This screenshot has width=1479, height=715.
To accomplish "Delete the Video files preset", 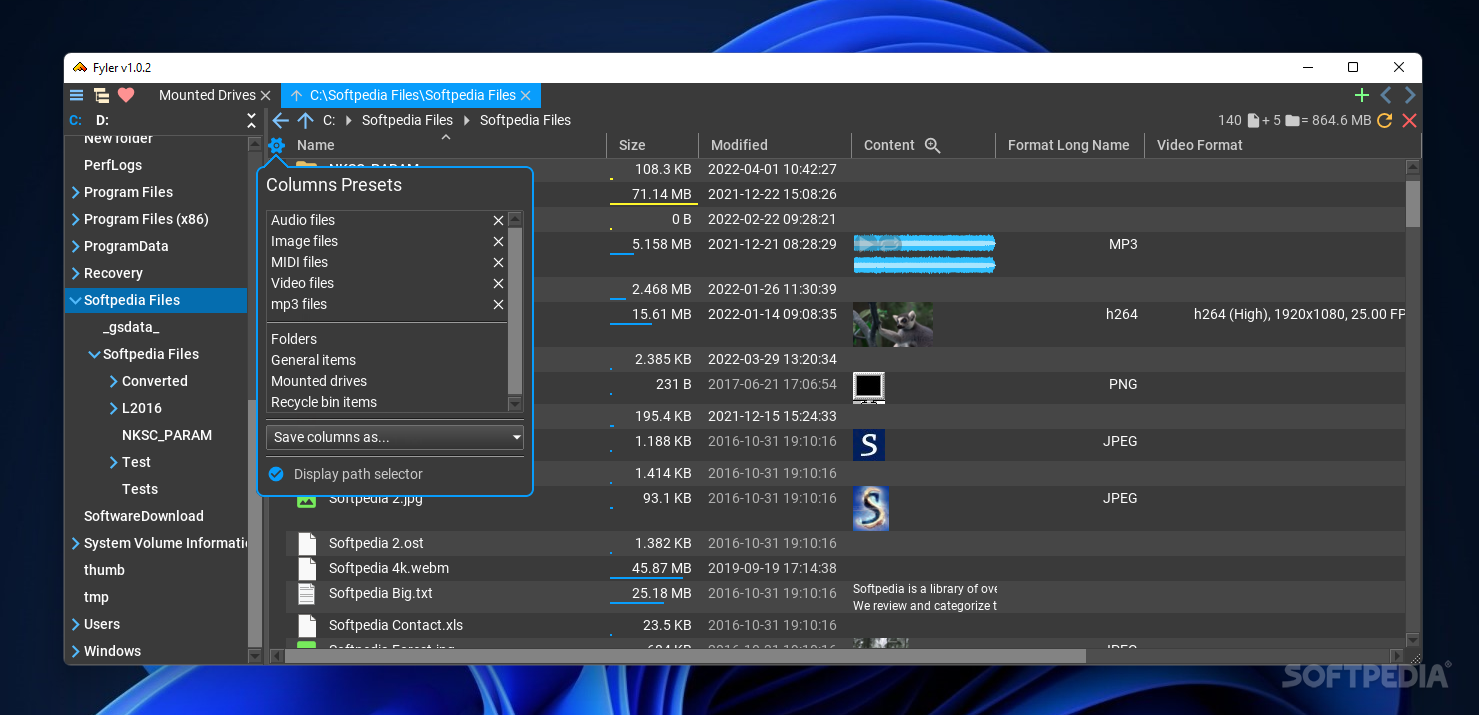I will click(498, 283).
